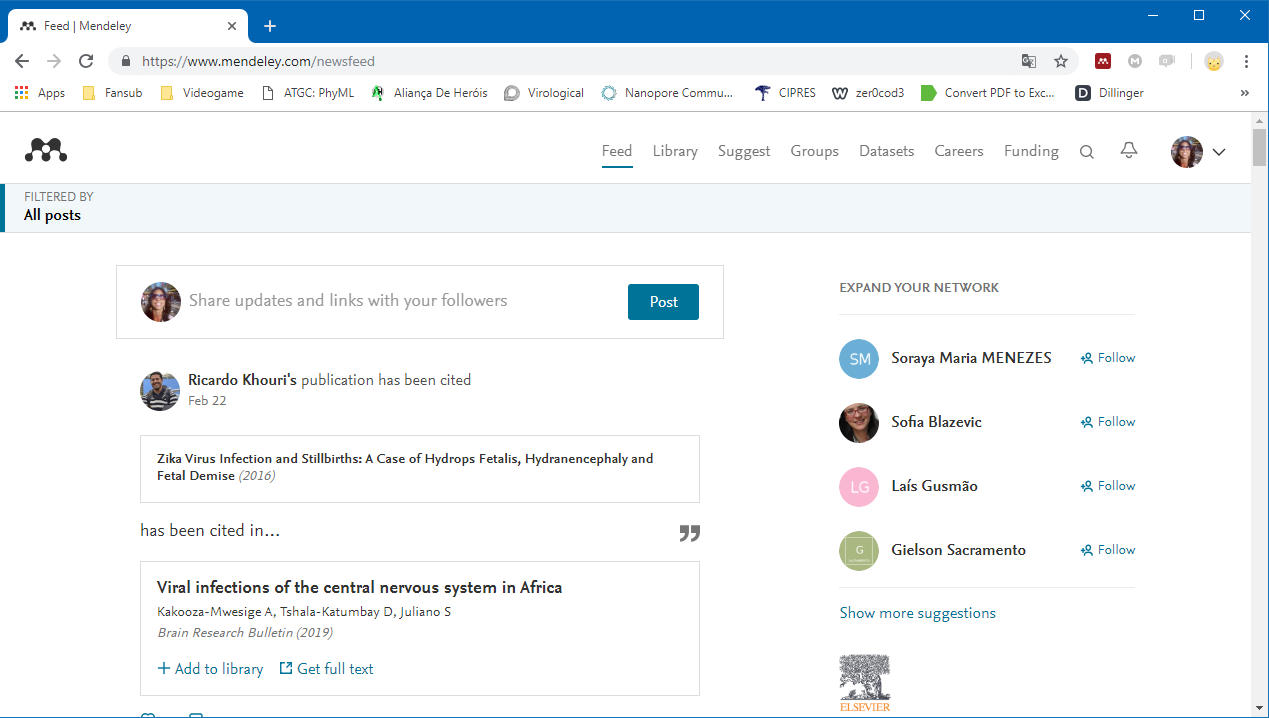Open the Videogame bookmark folder

[202, 93]
